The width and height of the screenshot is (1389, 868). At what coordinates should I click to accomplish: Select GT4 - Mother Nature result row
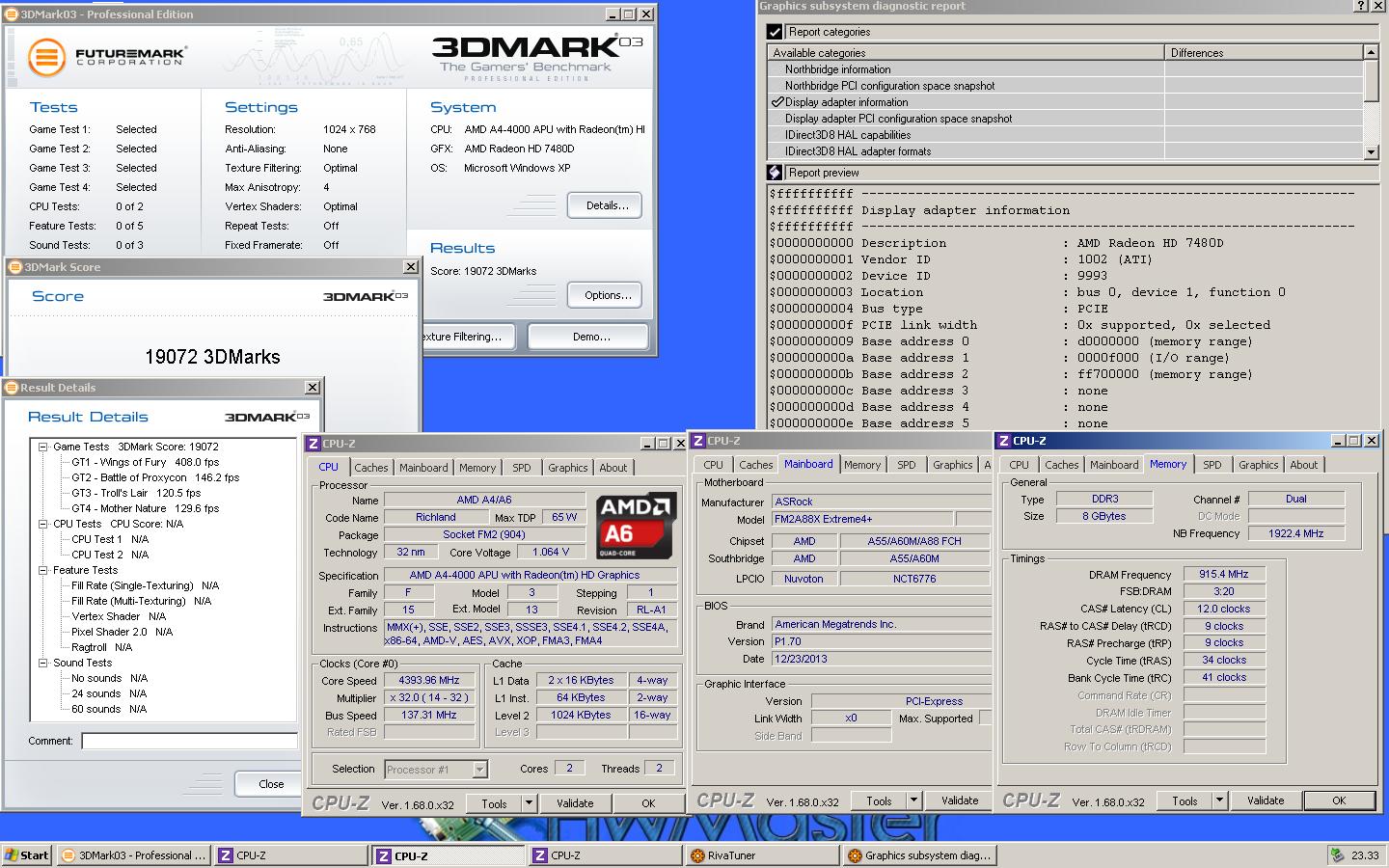(145, 508)
